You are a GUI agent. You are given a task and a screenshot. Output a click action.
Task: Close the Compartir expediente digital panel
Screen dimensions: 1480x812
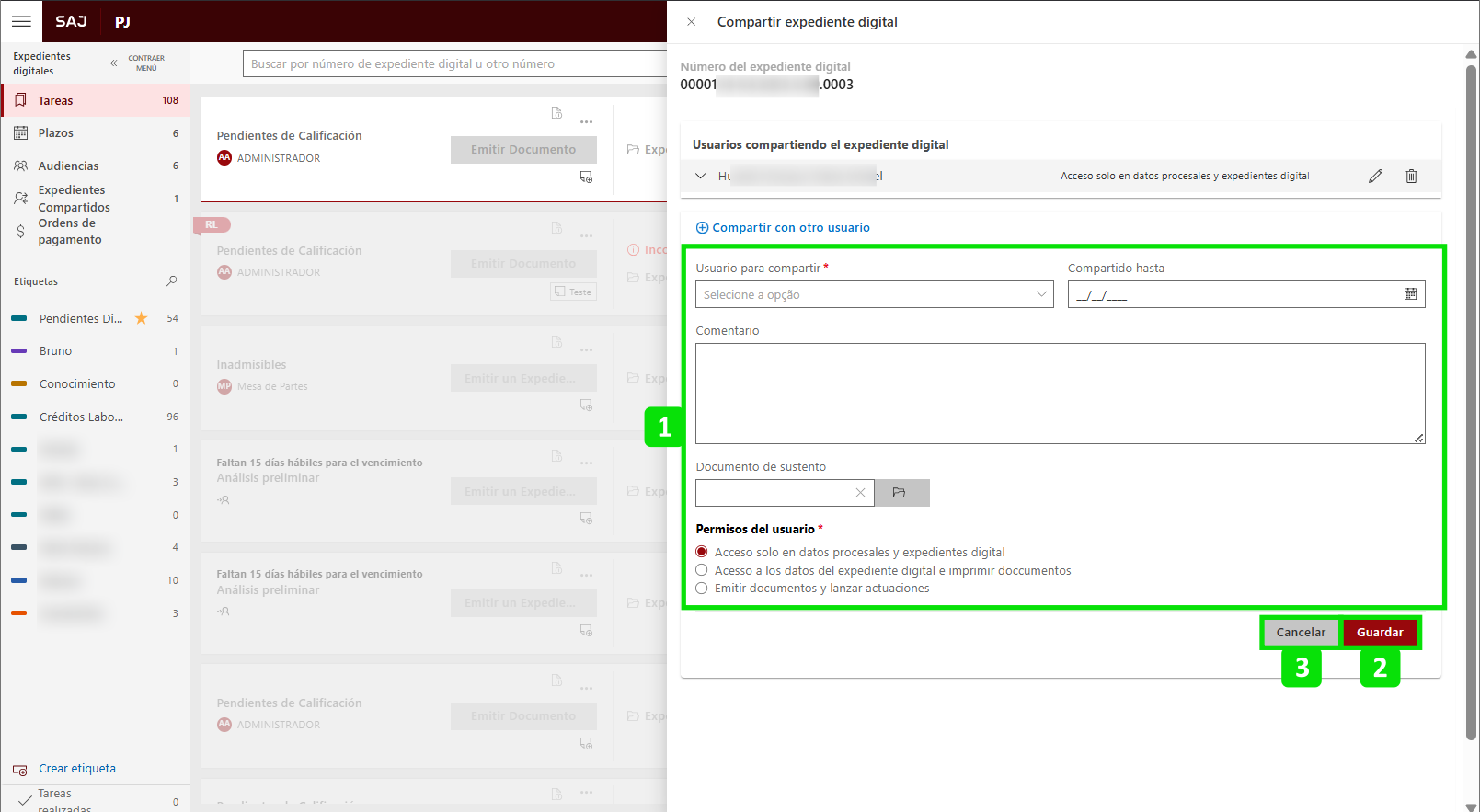tap(692, 22)
